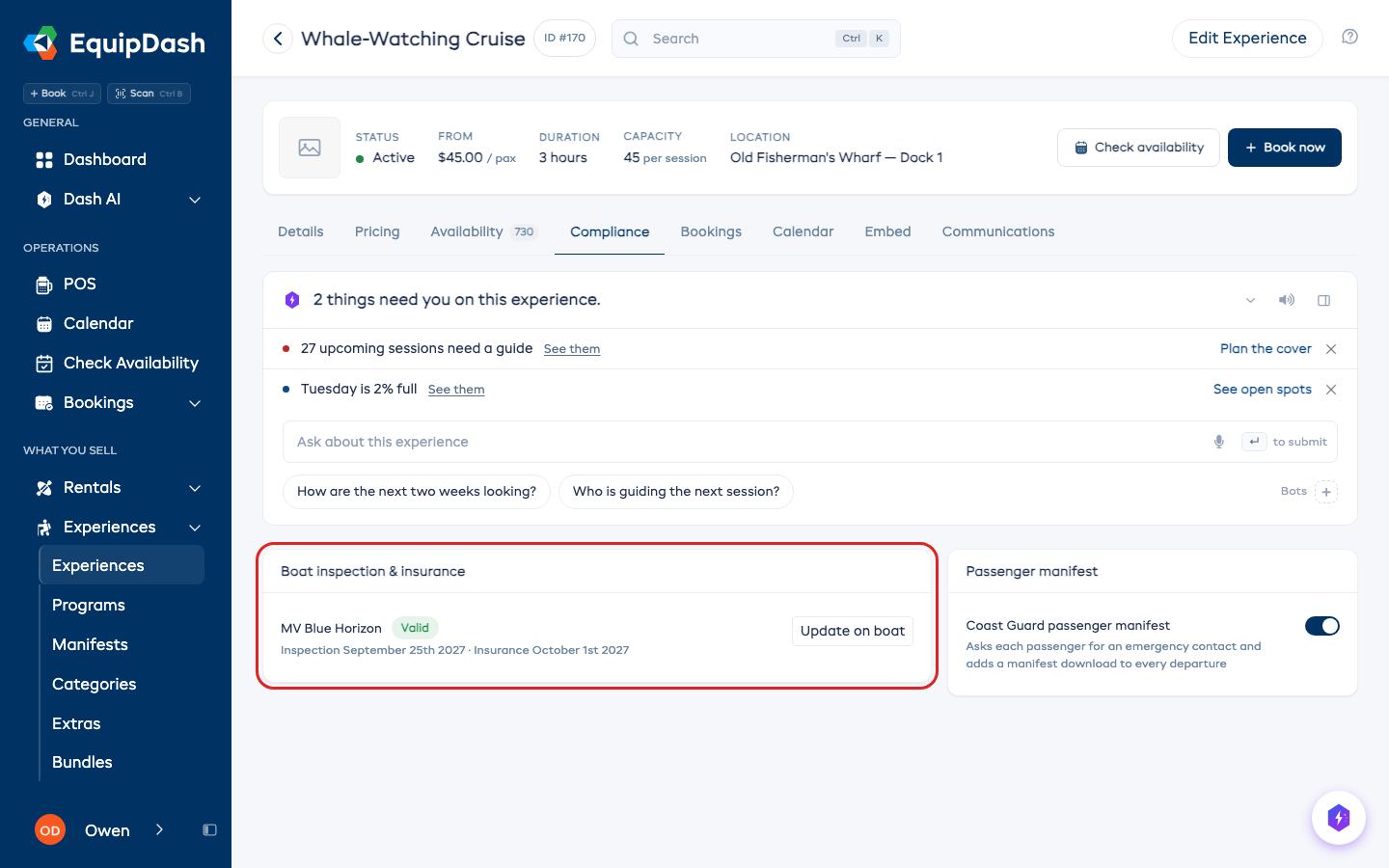Click the Scan quick-action button in sidebar
Image resolution: width=1389 pixels, height=868 pixels.
click(x=149, y=94)
